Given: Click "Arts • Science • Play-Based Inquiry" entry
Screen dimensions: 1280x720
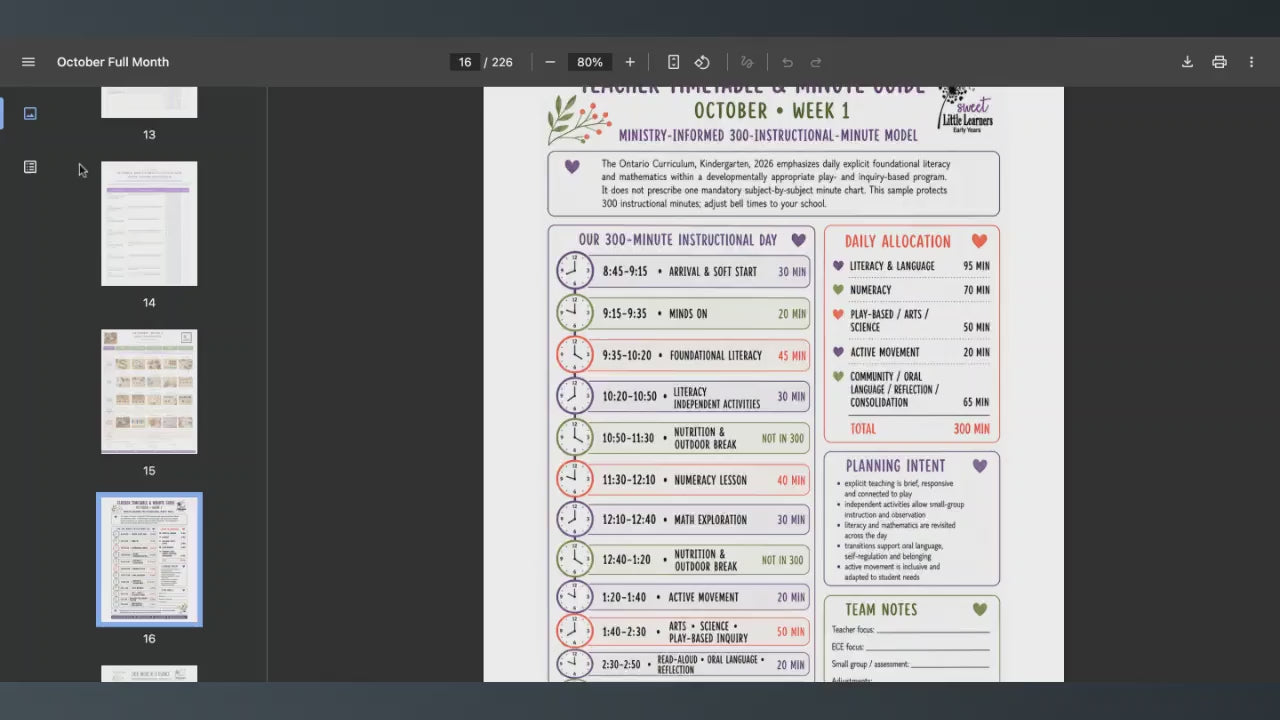Looking at the screenshot, I should tap(708, 632).
